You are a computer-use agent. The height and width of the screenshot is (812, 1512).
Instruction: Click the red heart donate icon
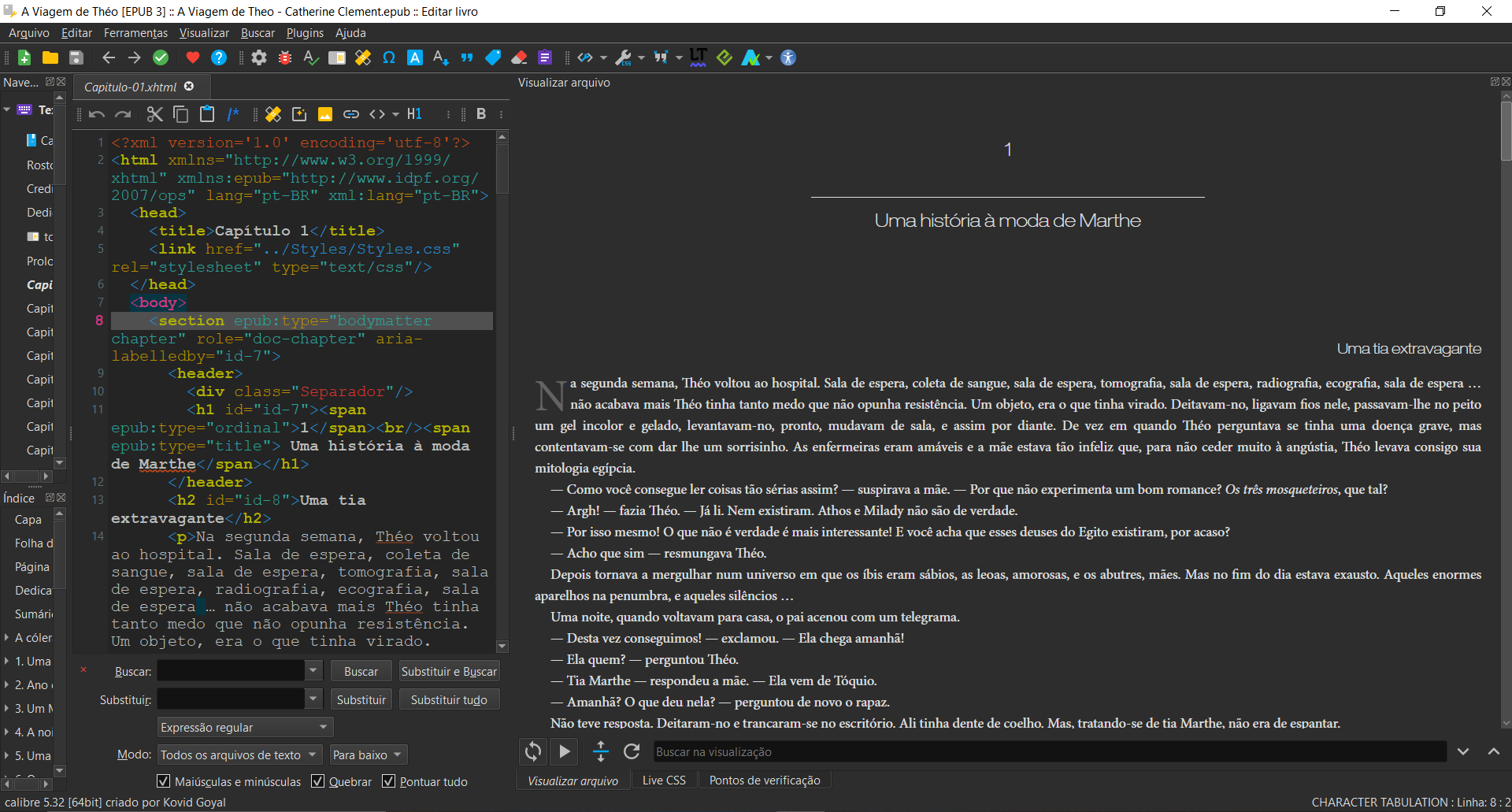pyautogui.click(x=193, y=57)
